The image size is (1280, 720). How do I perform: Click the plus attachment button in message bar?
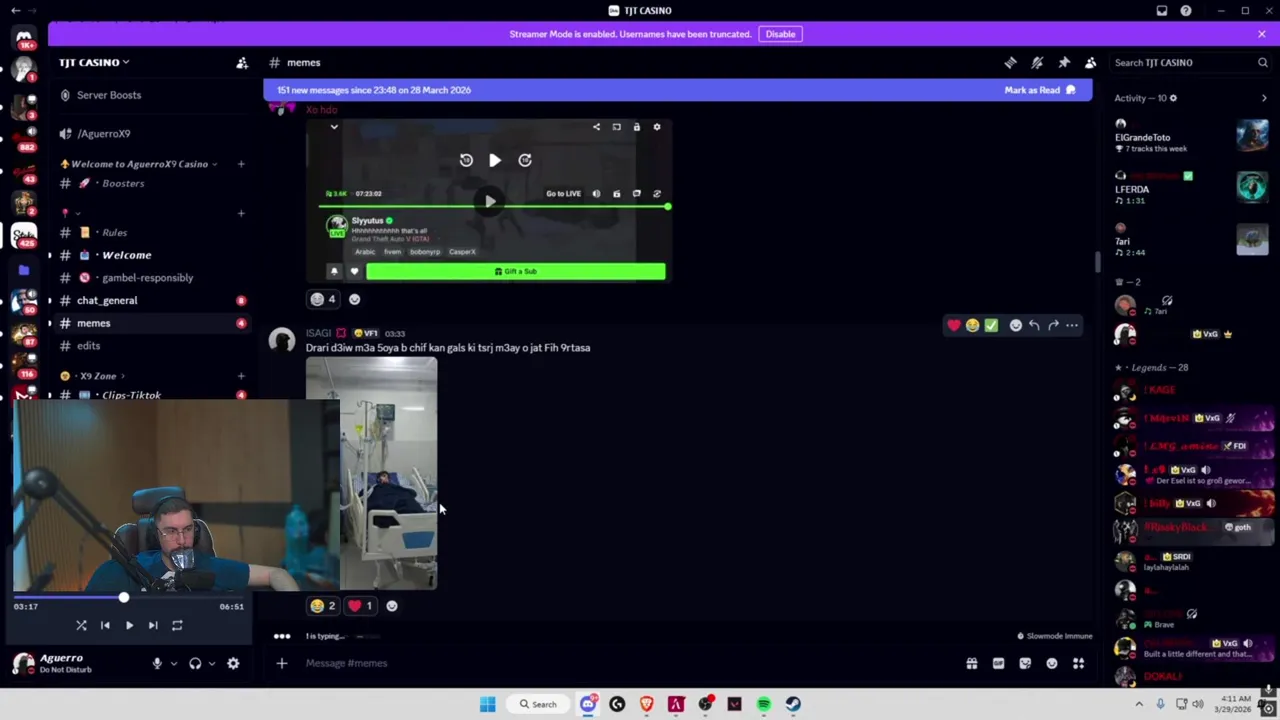point(282,663)
